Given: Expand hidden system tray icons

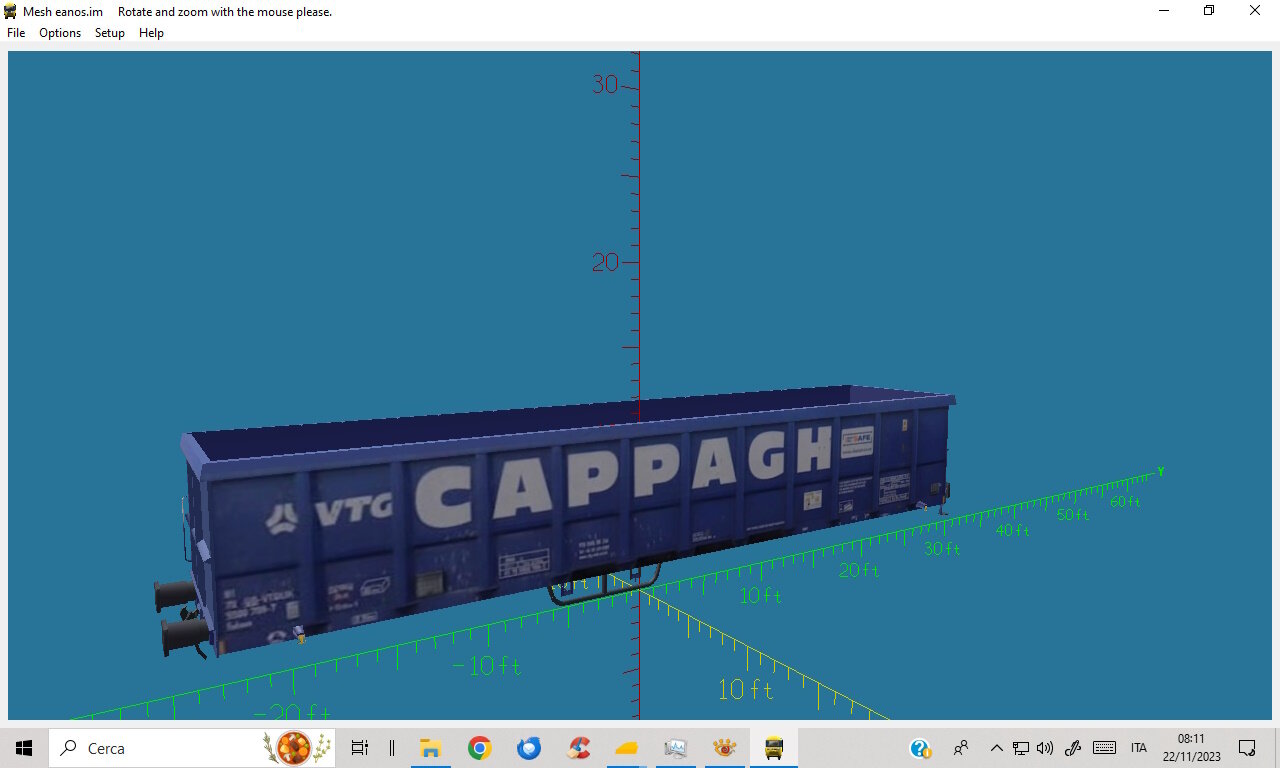Looking at the screenshot, I should click(x=996, y=748).
